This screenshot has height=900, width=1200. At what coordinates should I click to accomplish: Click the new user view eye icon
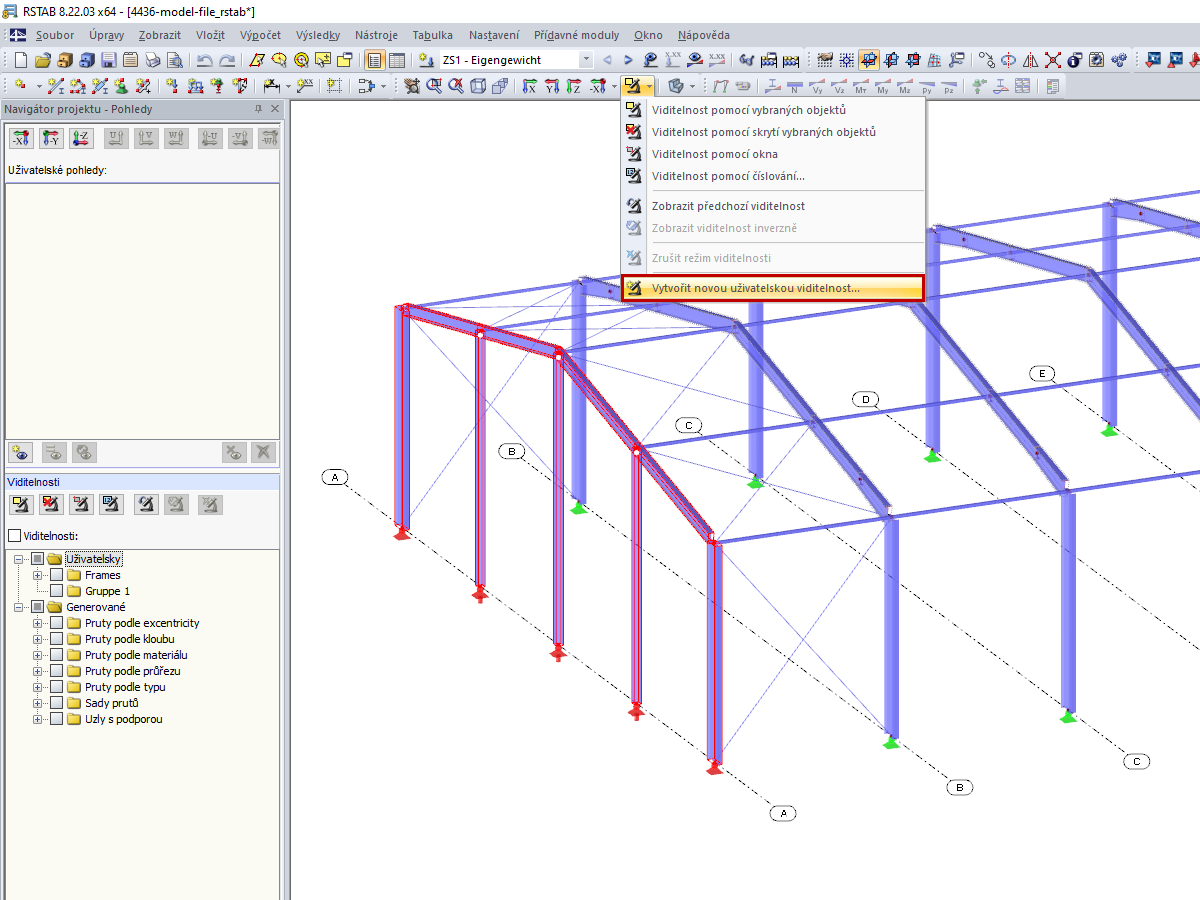point(20,452)
